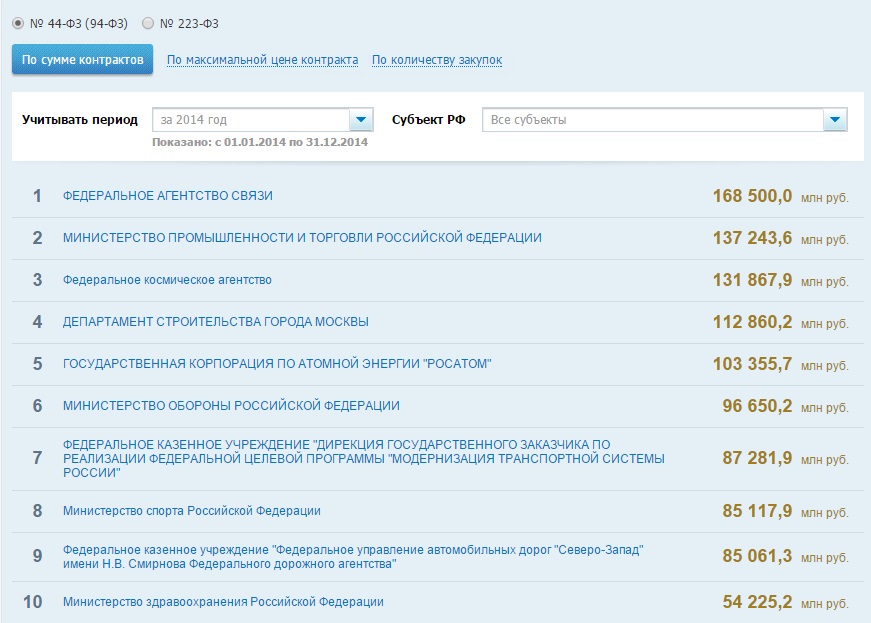The height and width of the screenshot is (623, 871).
Task: Open the По сумме контрактов tab
Action: 82,59
